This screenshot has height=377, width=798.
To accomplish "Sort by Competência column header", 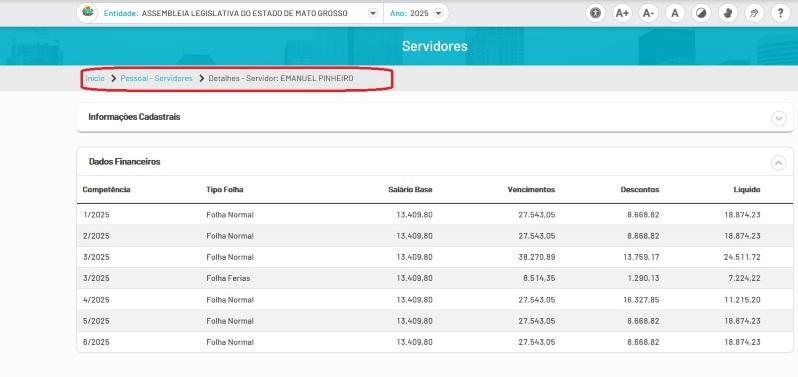I will point(106,190).
